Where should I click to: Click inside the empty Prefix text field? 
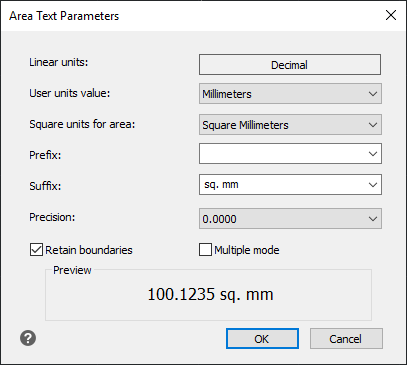pyautogui.click(x=282, y=154)
